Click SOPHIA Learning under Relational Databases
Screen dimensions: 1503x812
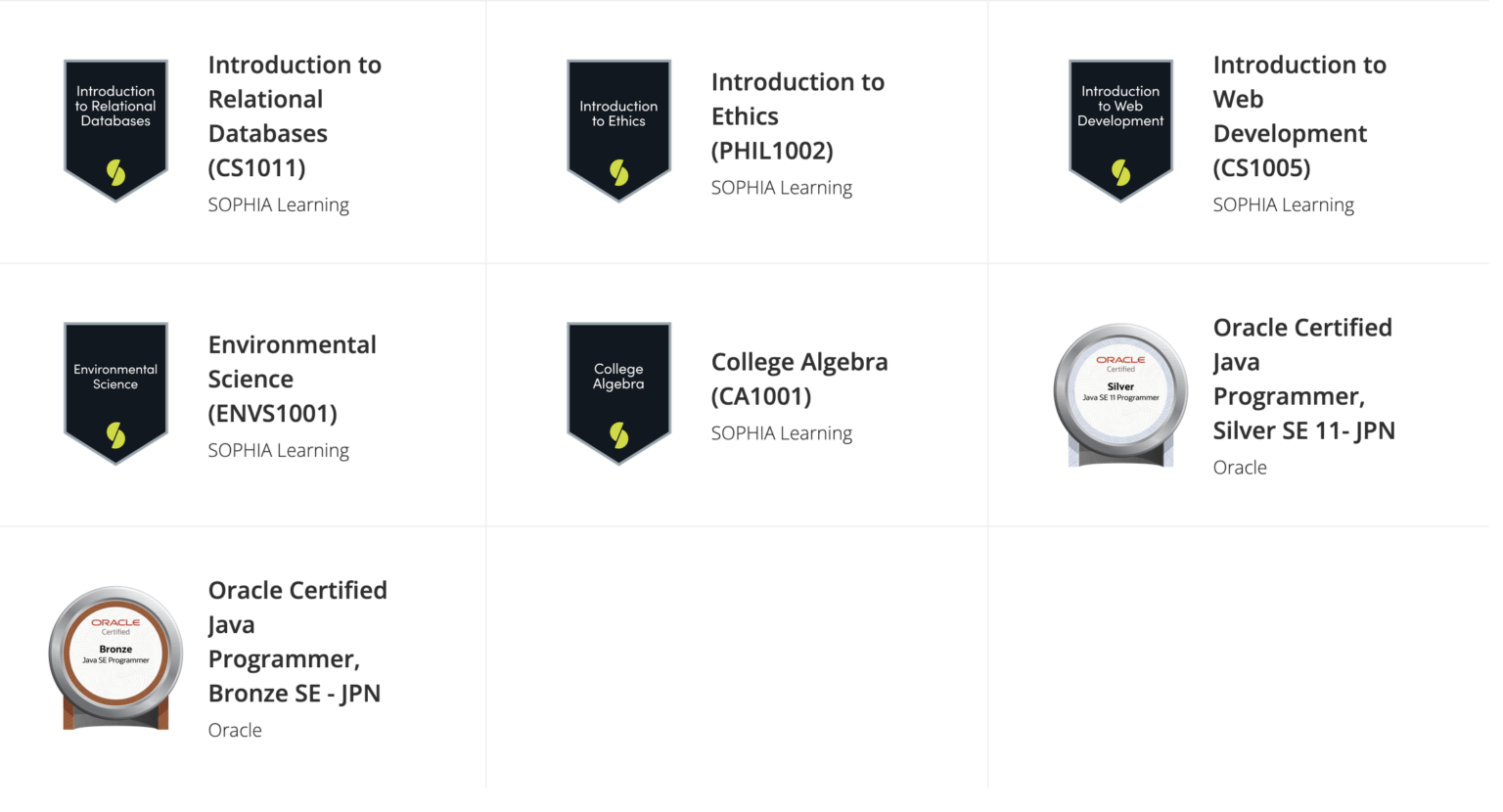pos(278,205)
